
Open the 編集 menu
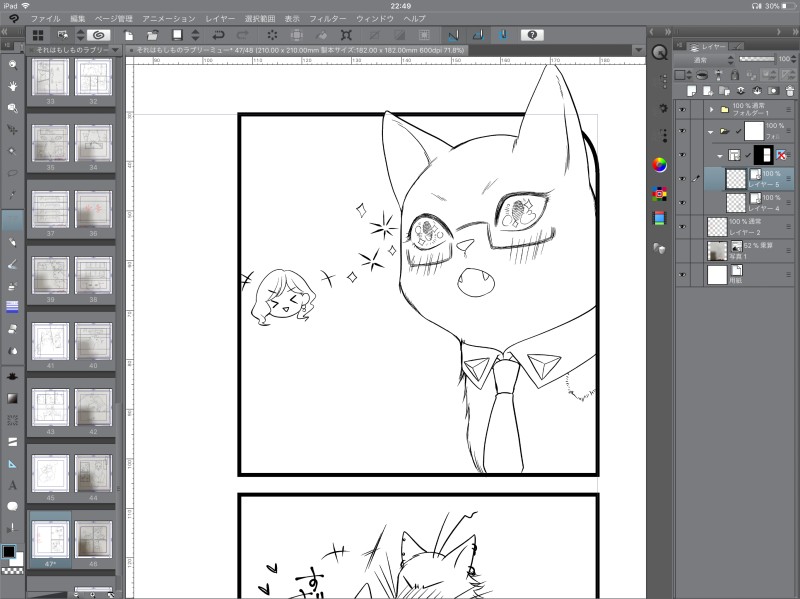[x=78, y=18]
